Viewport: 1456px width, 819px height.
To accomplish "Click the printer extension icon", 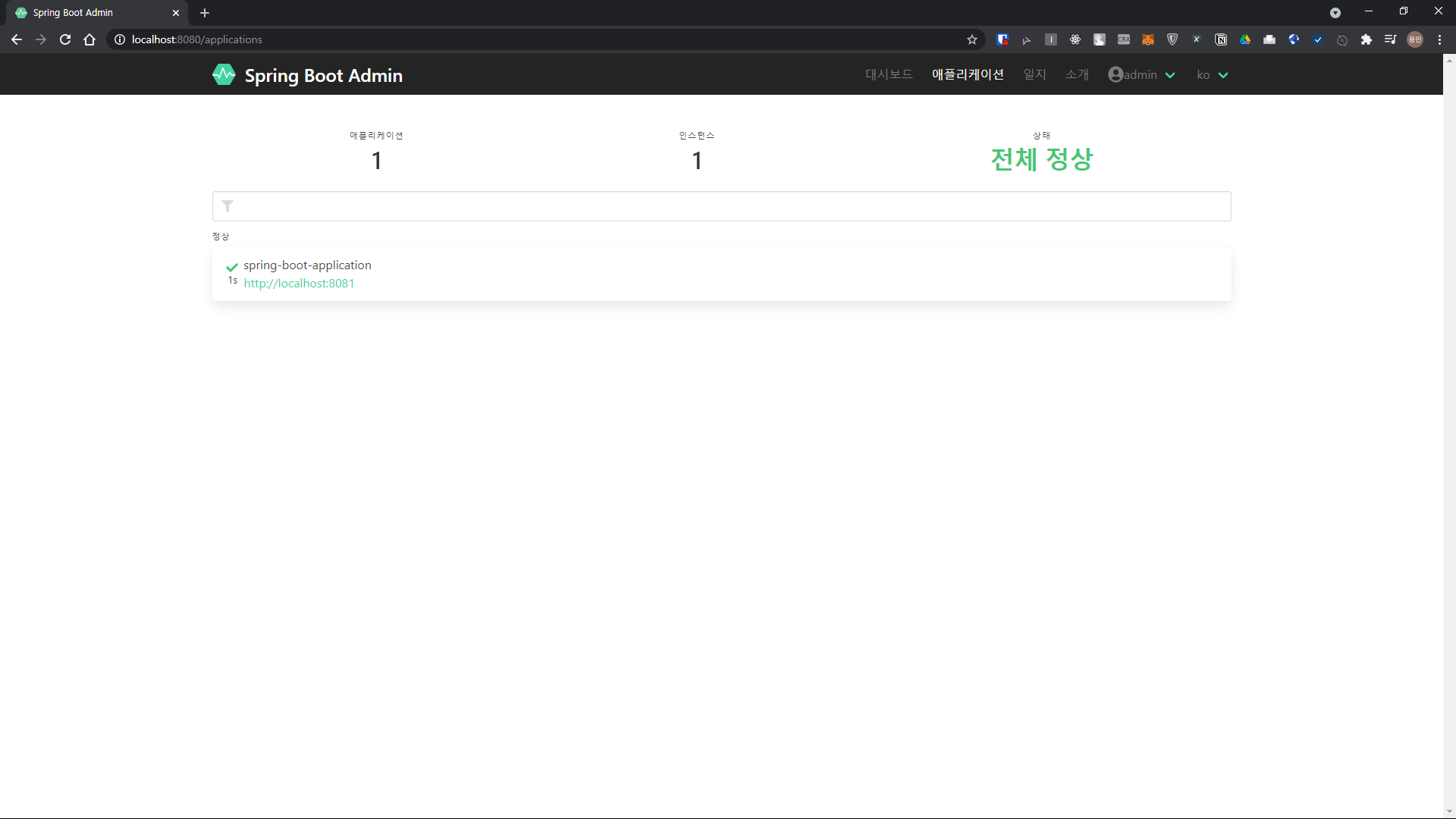I will point(1269,39).
